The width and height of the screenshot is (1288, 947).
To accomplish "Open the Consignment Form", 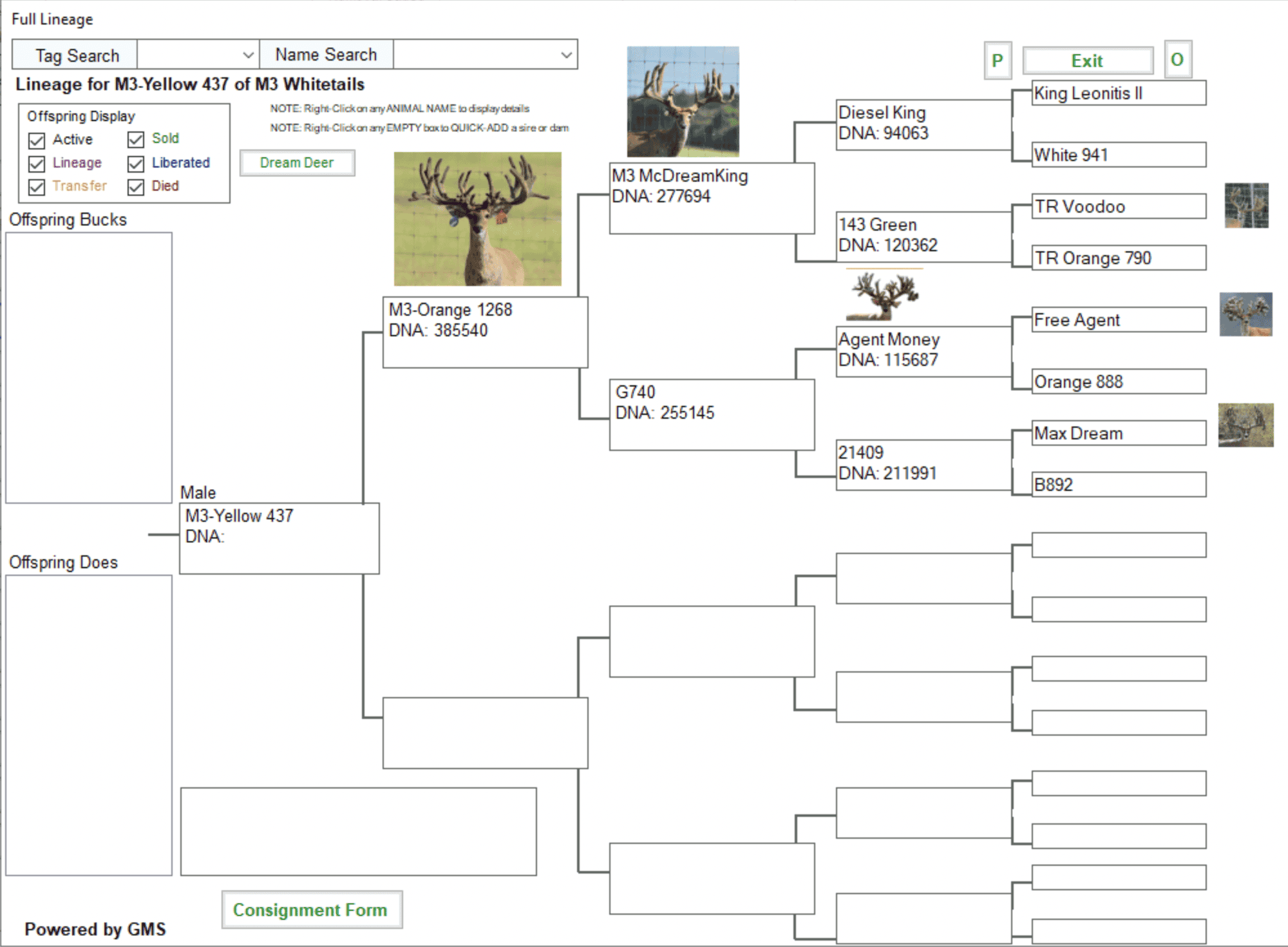I will pos(312,910).
